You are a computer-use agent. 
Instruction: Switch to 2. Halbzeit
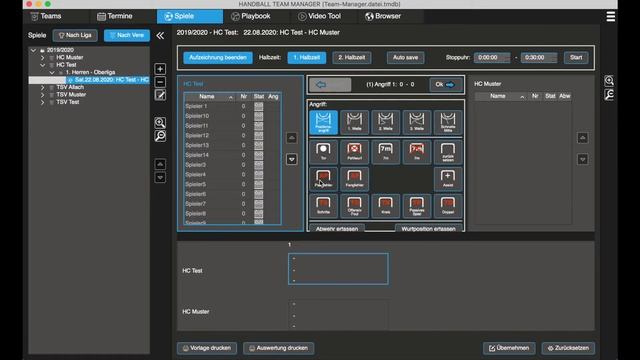[351, 58]
